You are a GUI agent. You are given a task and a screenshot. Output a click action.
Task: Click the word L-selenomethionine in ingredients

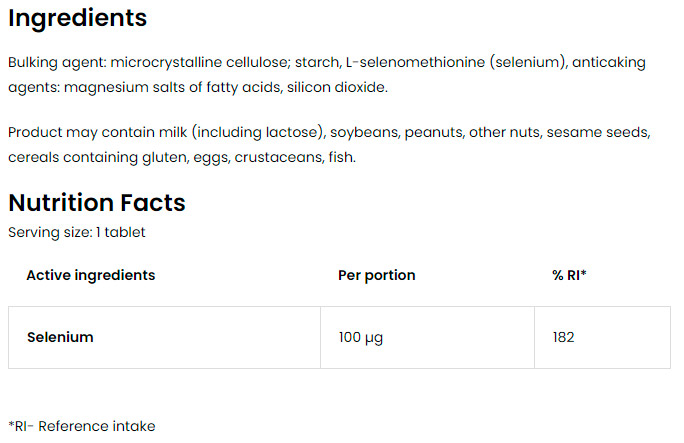(415, 62)
